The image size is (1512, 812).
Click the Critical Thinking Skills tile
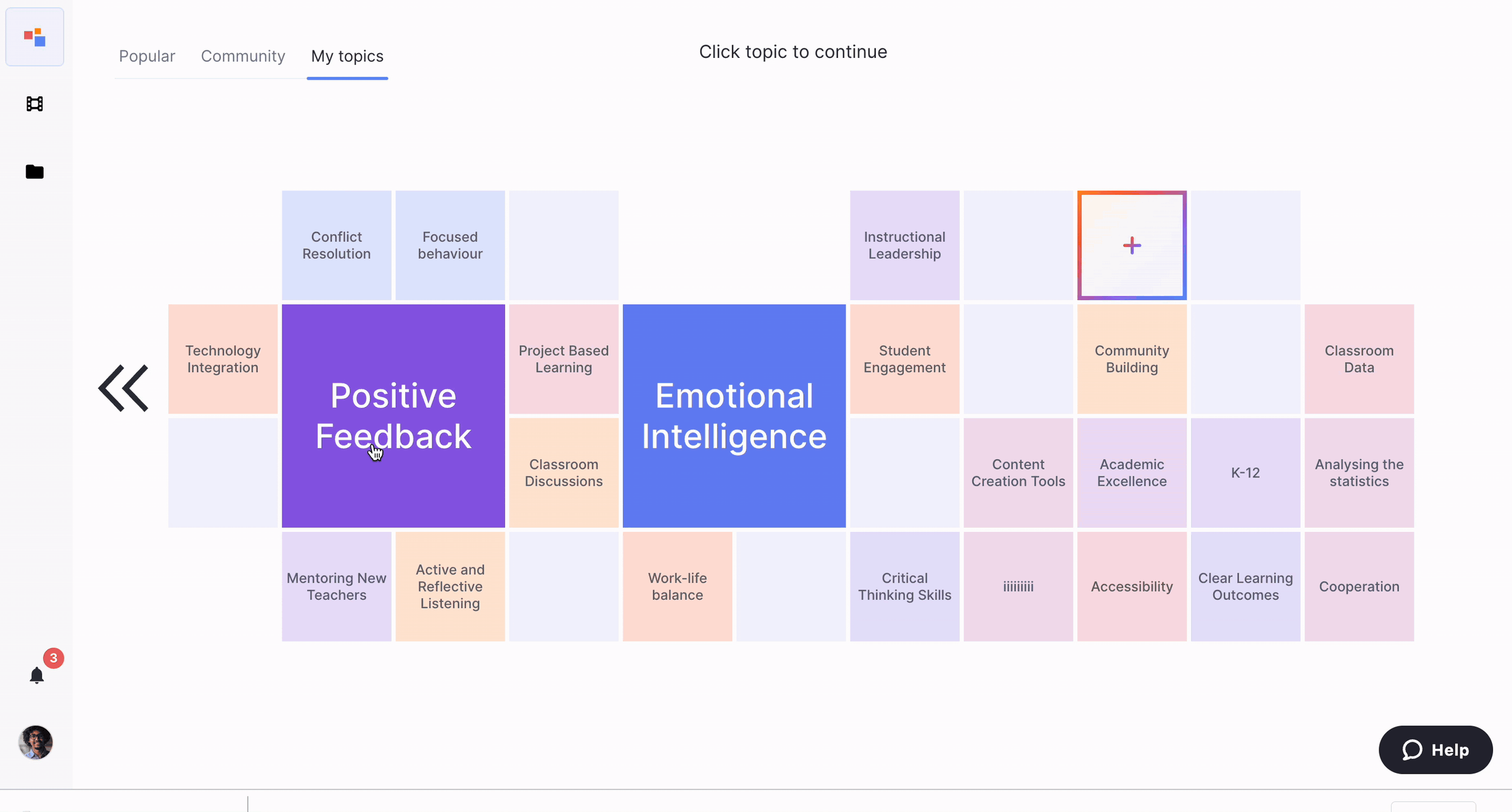[x=904, y=586]
